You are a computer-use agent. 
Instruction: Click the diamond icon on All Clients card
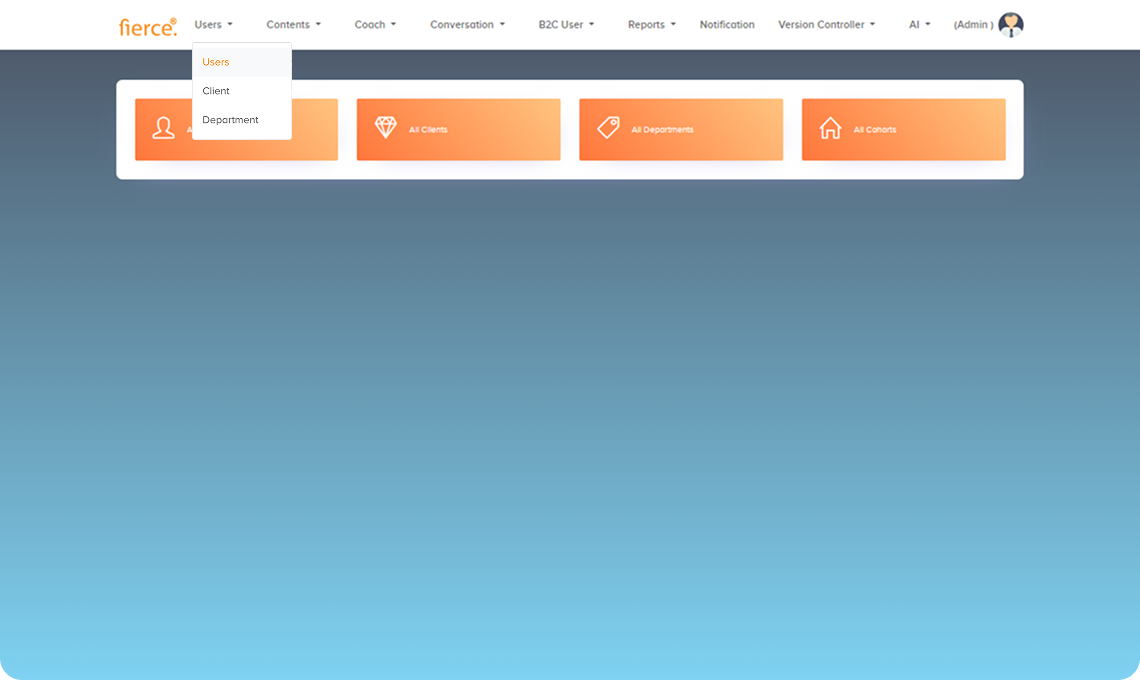[386, 128]
